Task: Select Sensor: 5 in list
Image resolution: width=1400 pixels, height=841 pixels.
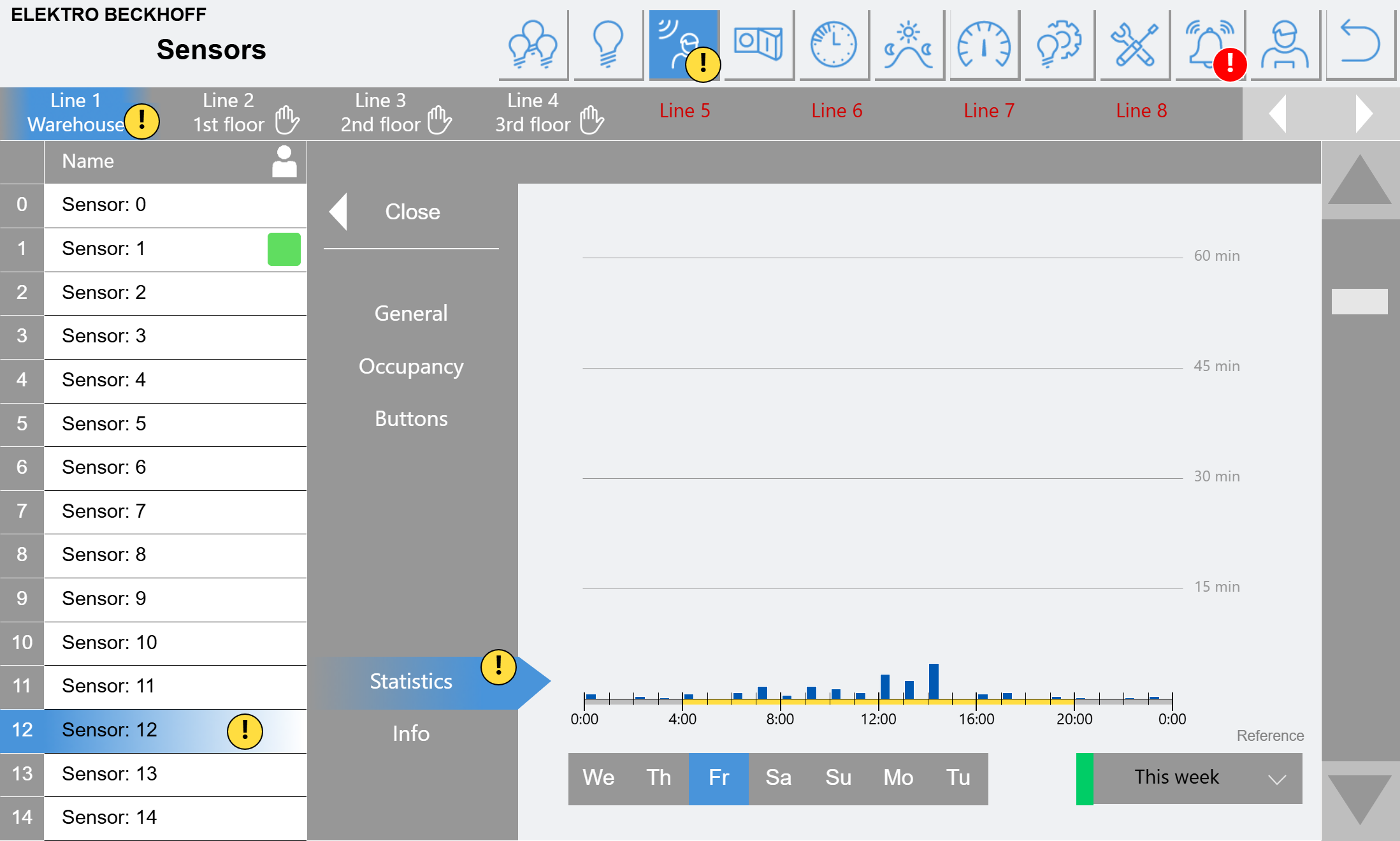Action: (154, 424)
